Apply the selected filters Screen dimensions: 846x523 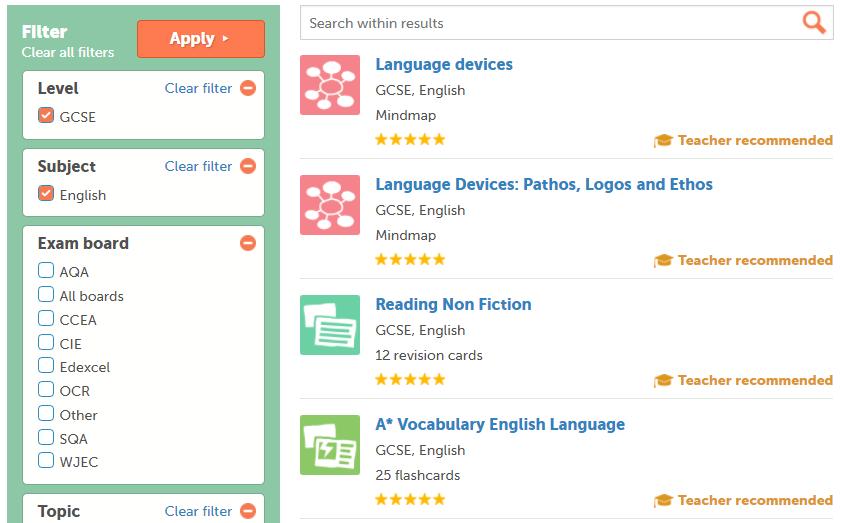click(x=201, y=39)
